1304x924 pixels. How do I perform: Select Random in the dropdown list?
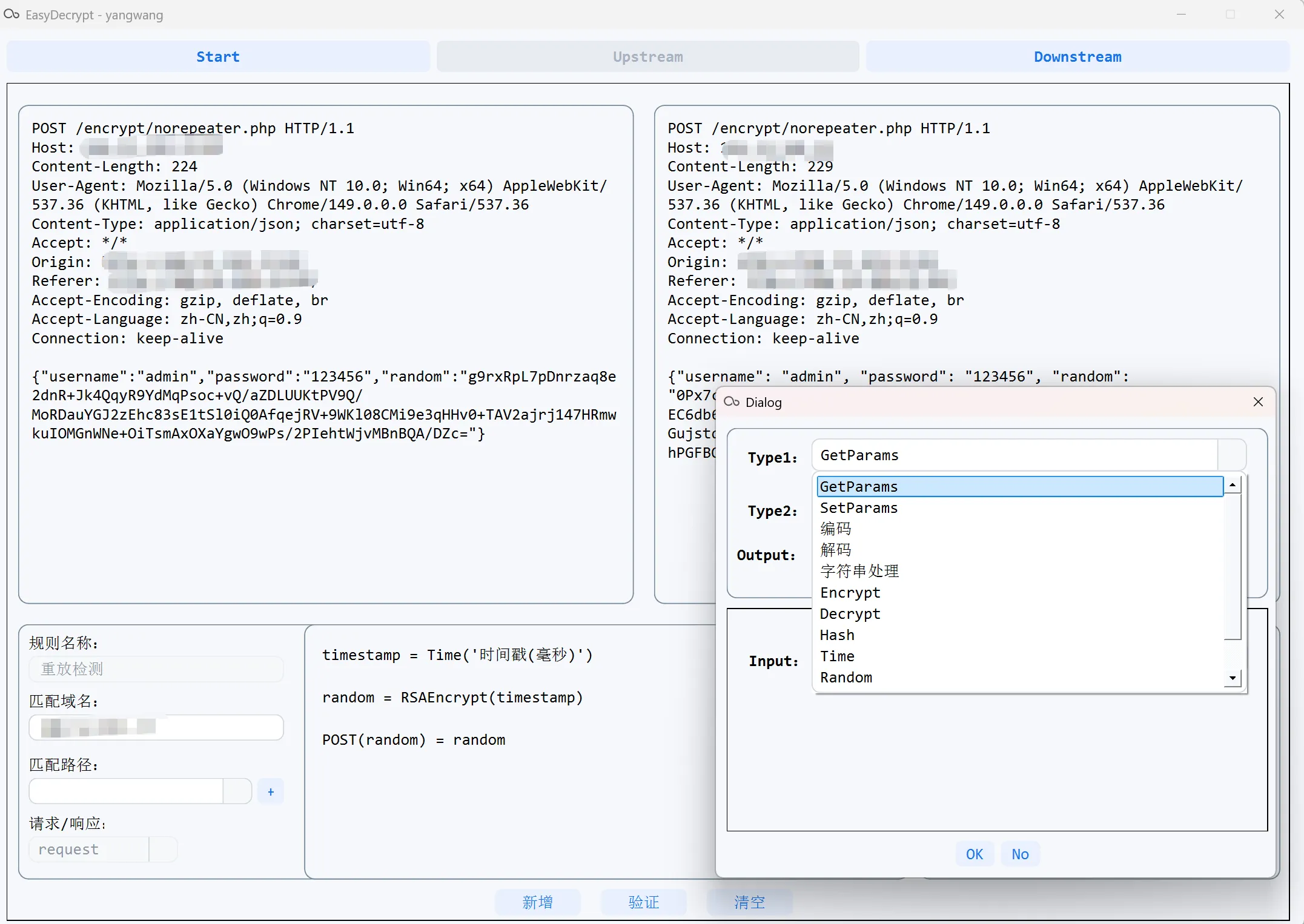coord(1020,677)
